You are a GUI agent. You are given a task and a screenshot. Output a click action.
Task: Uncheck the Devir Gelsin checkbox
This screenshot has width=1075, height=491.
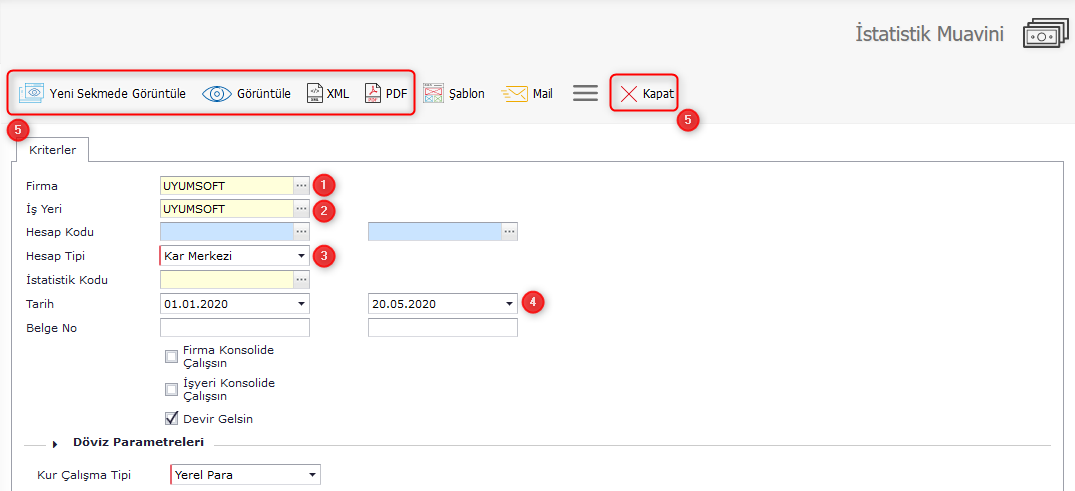[171, 418]
